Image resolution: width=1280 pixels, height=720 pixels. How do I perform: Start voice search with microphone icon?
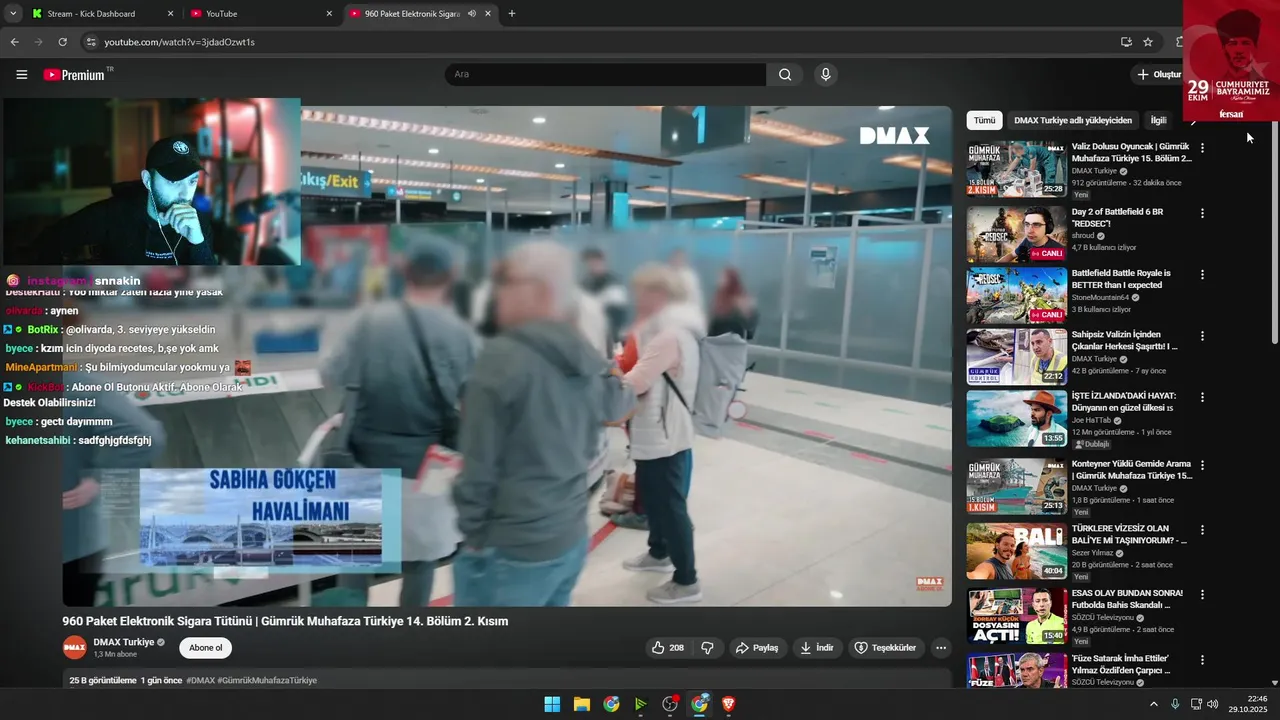coord(825,75)
